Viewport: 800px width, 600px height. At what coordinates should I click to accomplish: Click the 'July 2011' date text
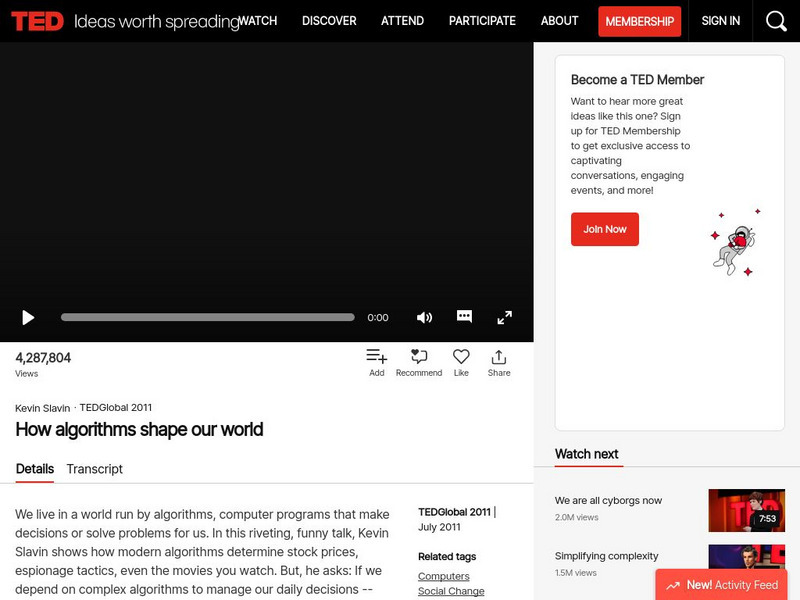click(439, 527)
